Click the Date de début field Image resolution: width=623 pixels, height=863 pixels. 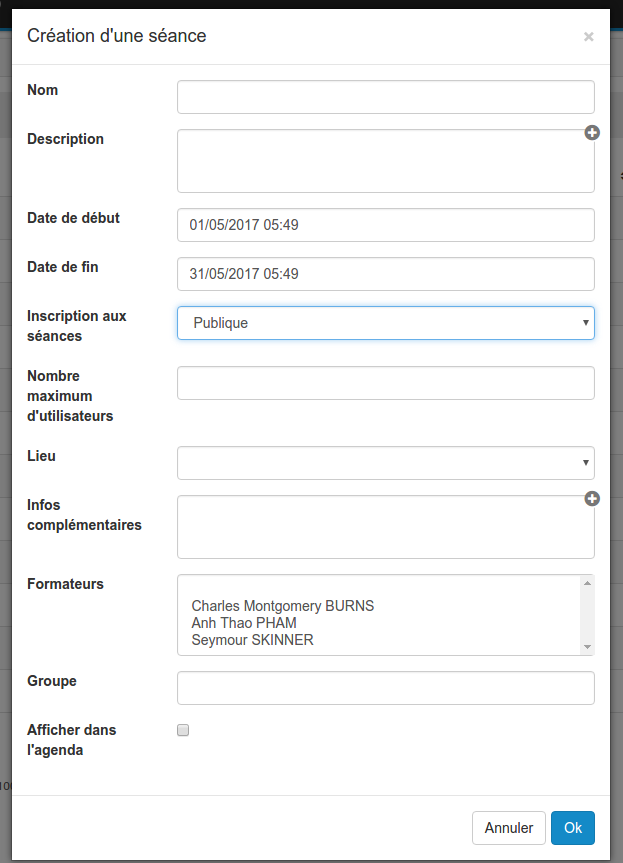click(x=386, y=225)
